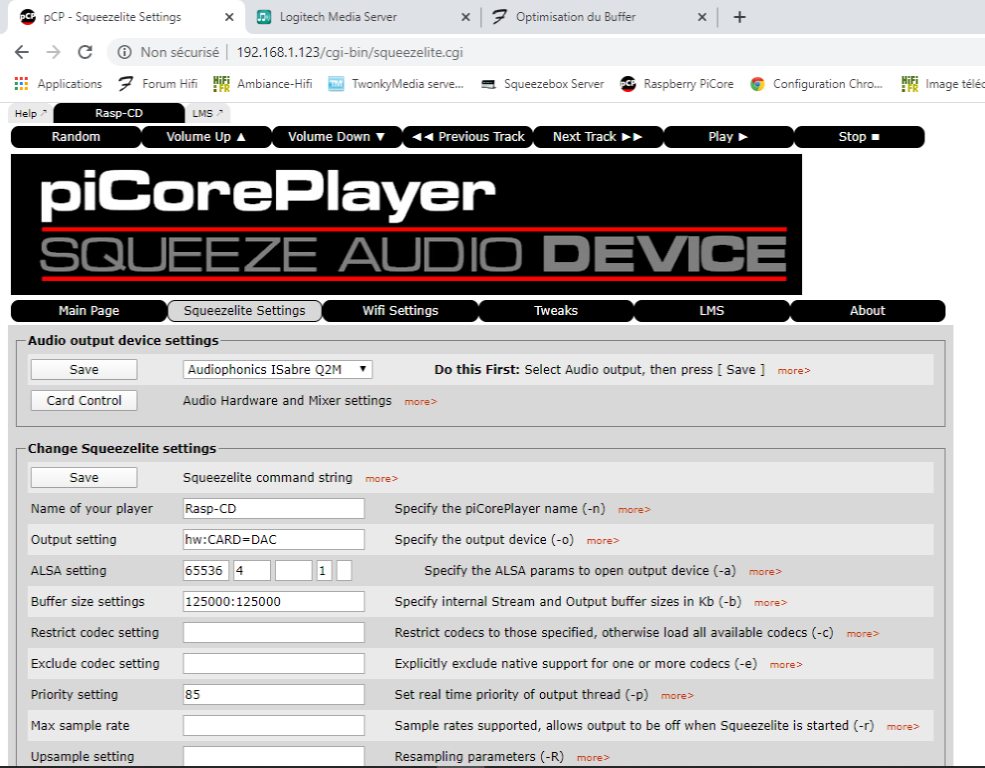Open Squeezebox Server bookmark
Screen dimensions: 985x768
point(542,84)
